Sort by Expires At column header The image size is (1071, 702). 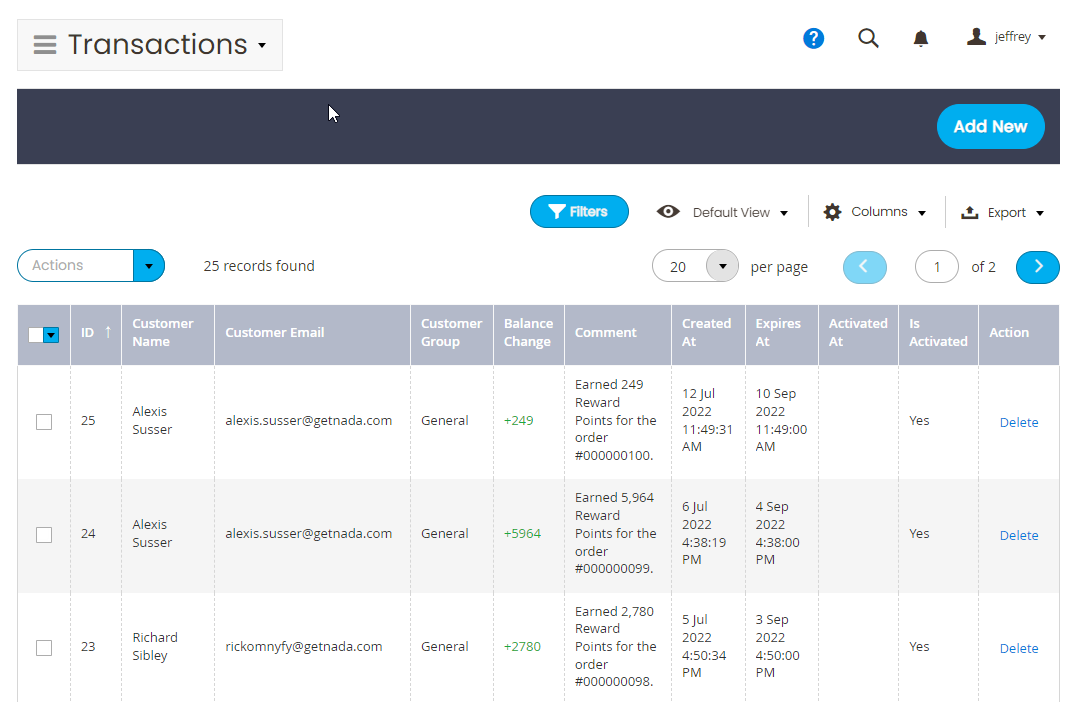pyautogui.click(x=782, y=333)
